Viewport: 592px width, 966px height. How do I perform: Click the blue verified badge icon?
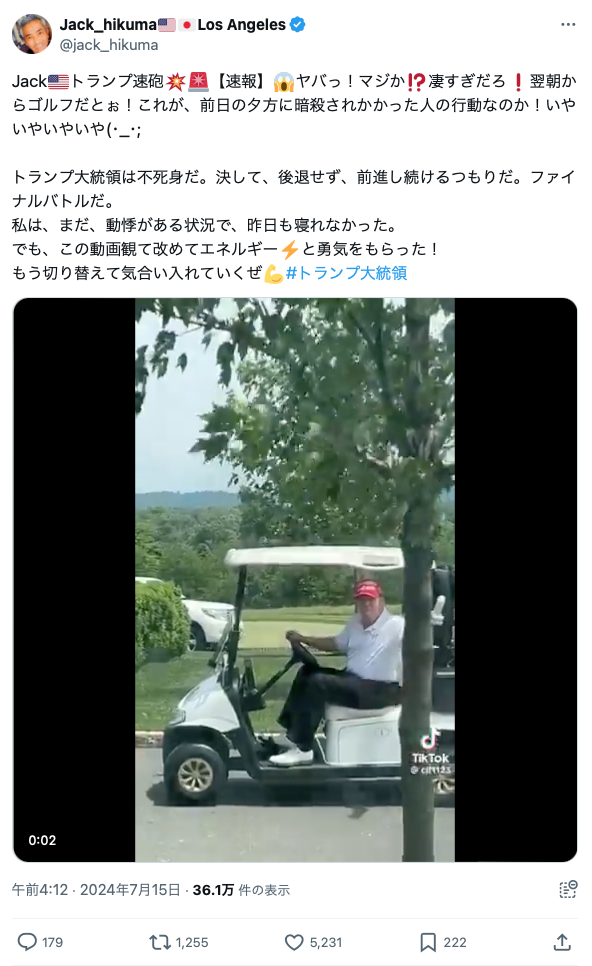(x=298, y=25)
